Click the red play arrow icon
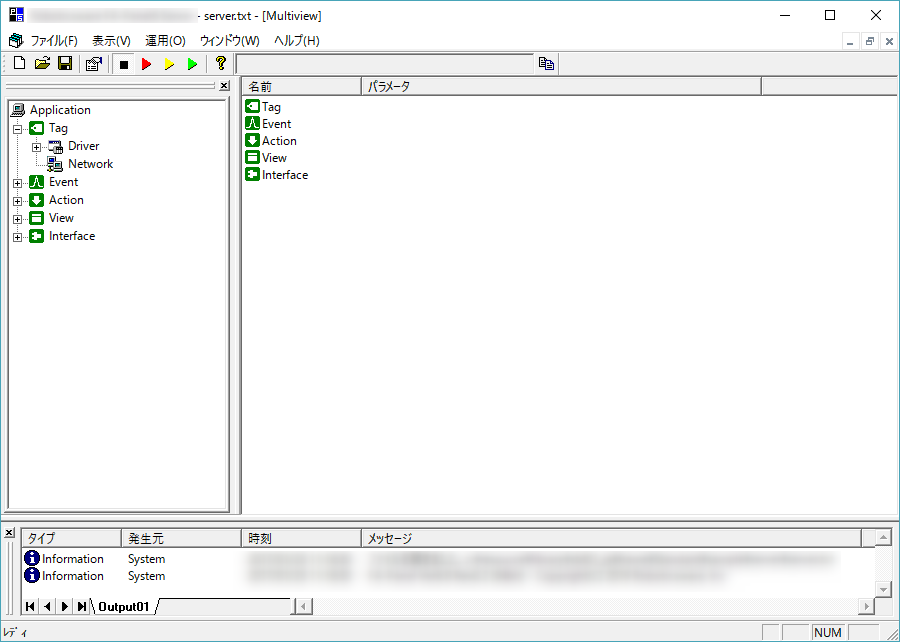Viewport: 900px width, 642px height. click(146, 64)
